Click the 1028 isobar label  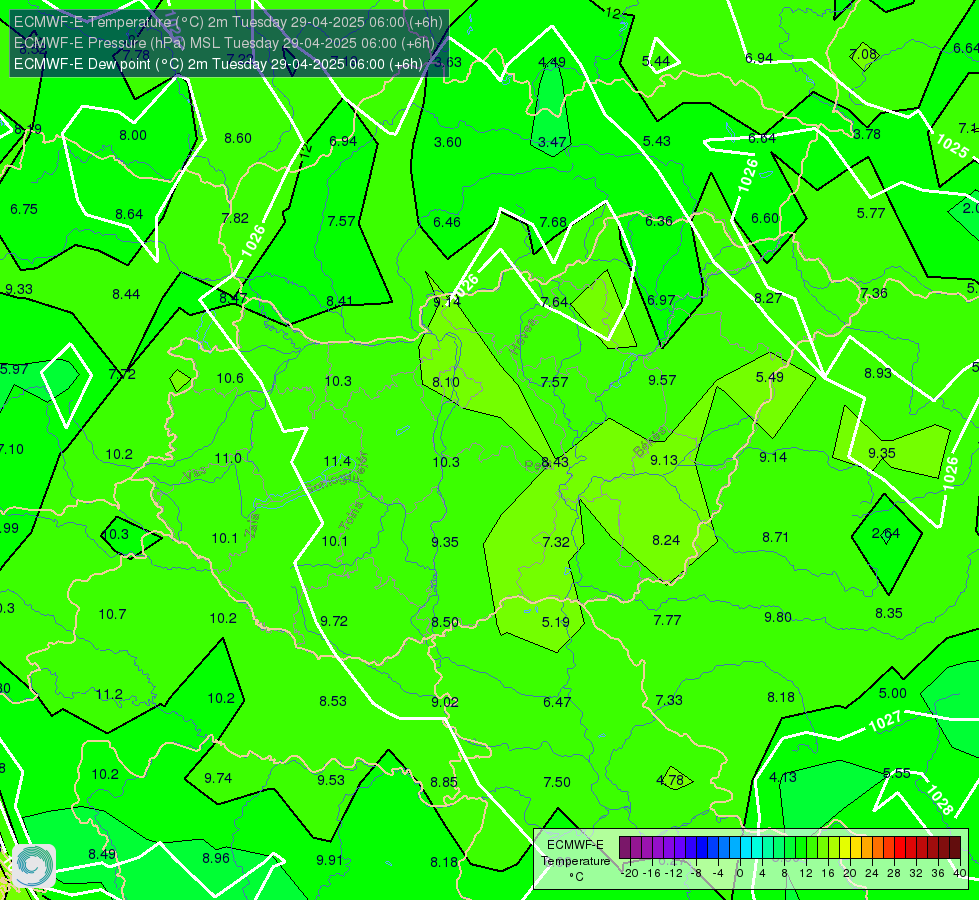tap(939, 799)
